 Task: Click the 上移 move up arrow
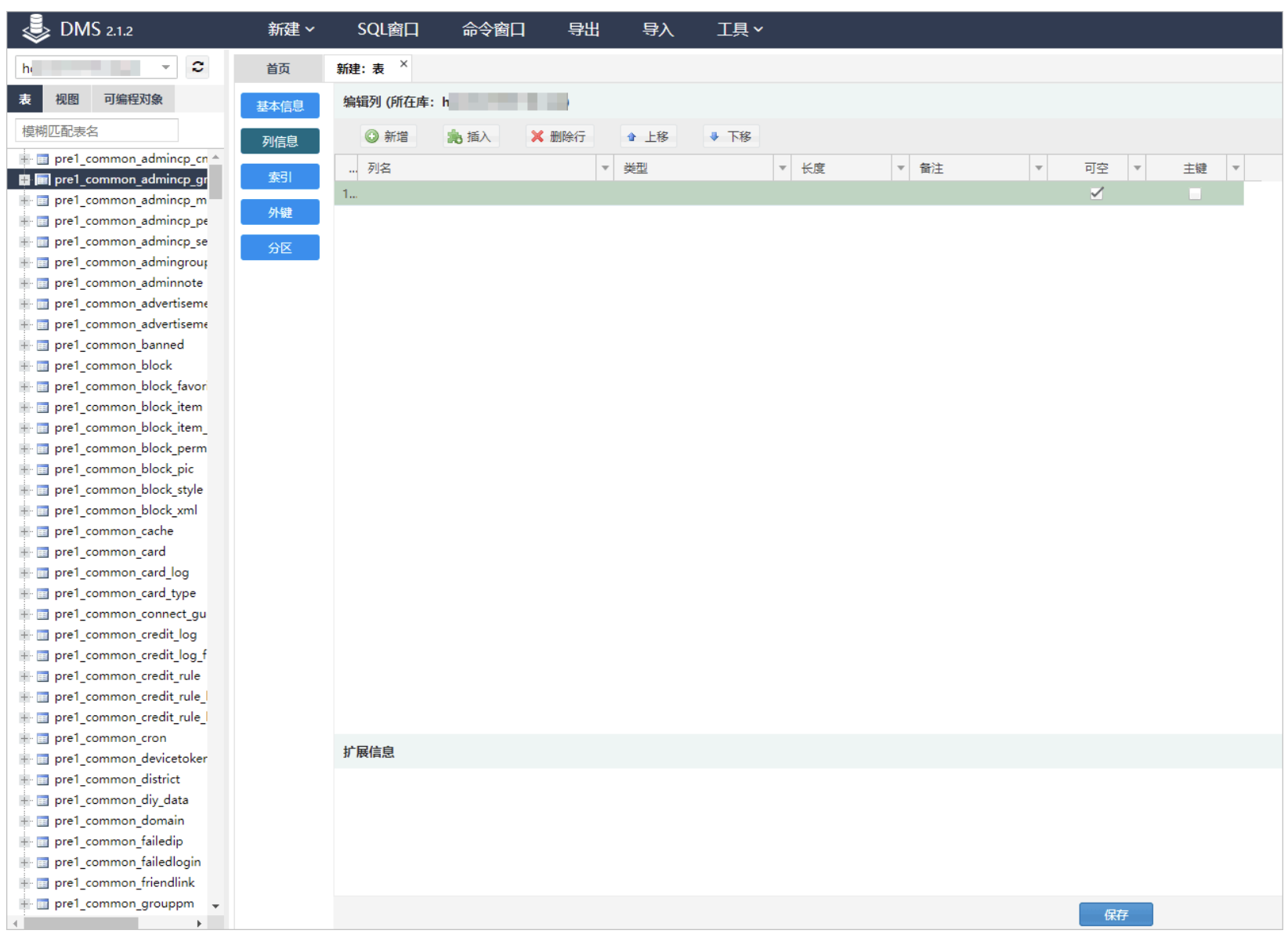(x=631, y=137)
